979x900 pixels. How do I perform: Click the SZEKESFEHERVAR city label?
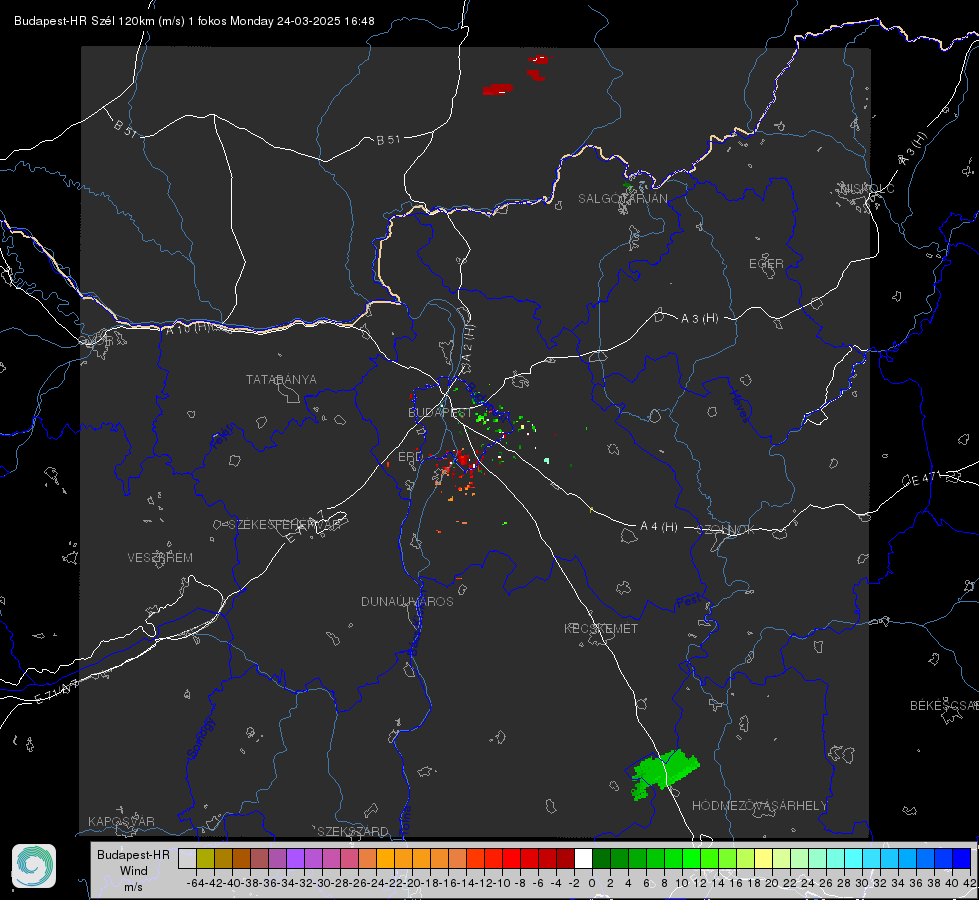pyautogui.click(x=284, y=525)
